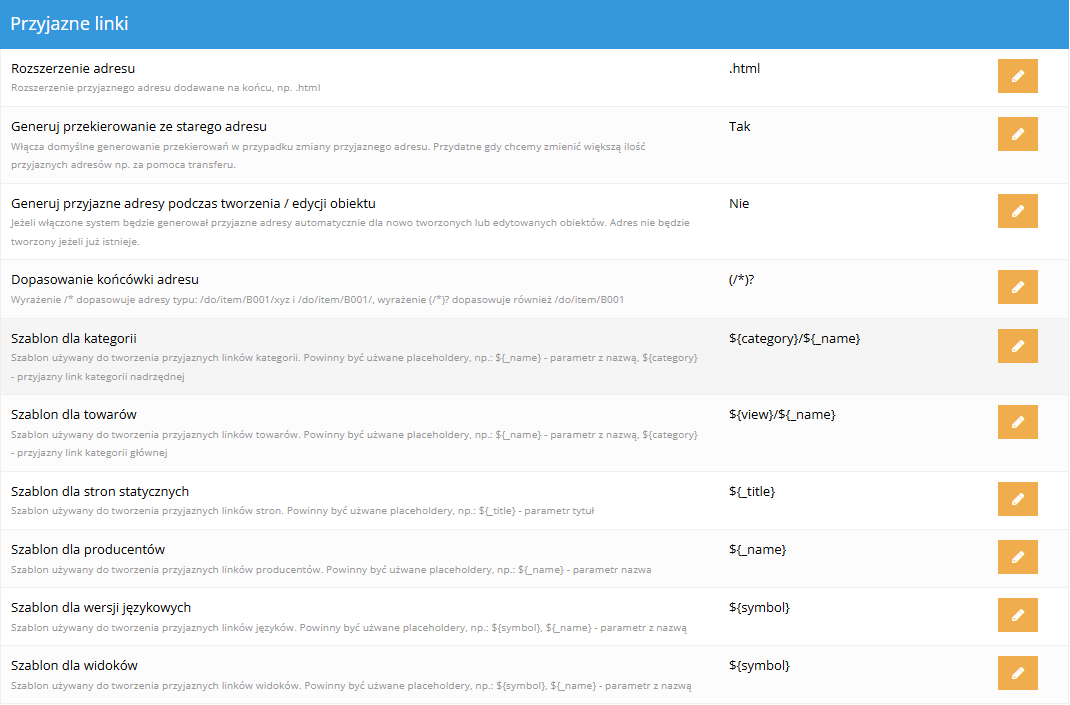
Task: Click the description mentioning "przyjaznych linków producentów"
Action: 331,569
